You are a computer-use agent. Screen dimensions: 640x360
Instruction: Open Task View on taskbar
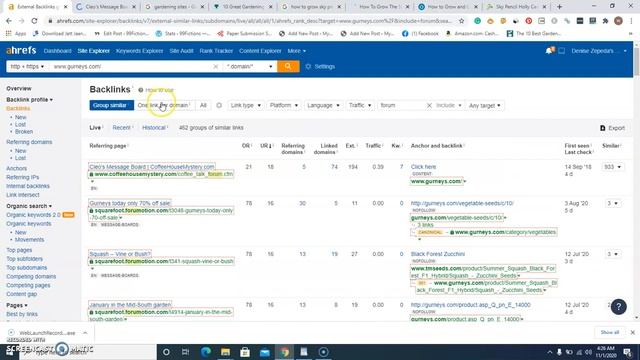[x=185, y=352]
